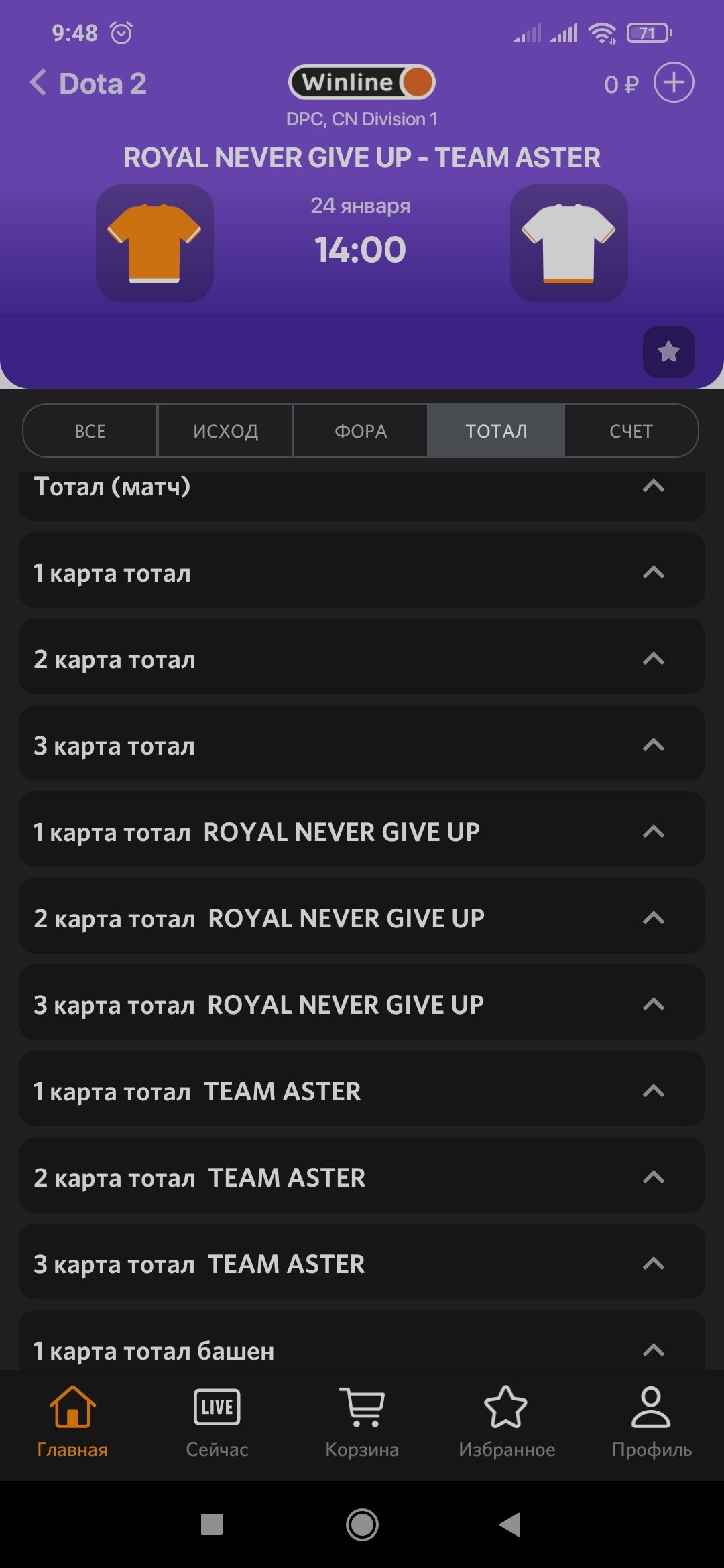Collapse 3 карта тотал TEAM ASTER section
This screenshot has width=724, height=1568.
coord(653,1264)
